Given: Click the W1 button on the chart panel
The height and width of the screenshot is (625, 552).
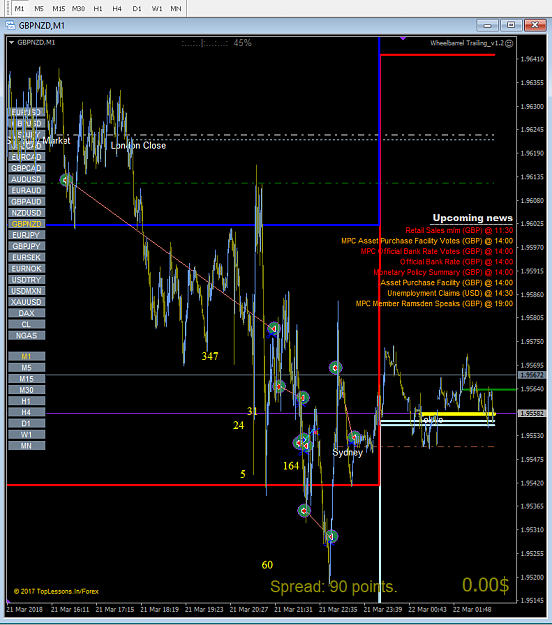Looking at the screenshot, I should click(26, 435).
